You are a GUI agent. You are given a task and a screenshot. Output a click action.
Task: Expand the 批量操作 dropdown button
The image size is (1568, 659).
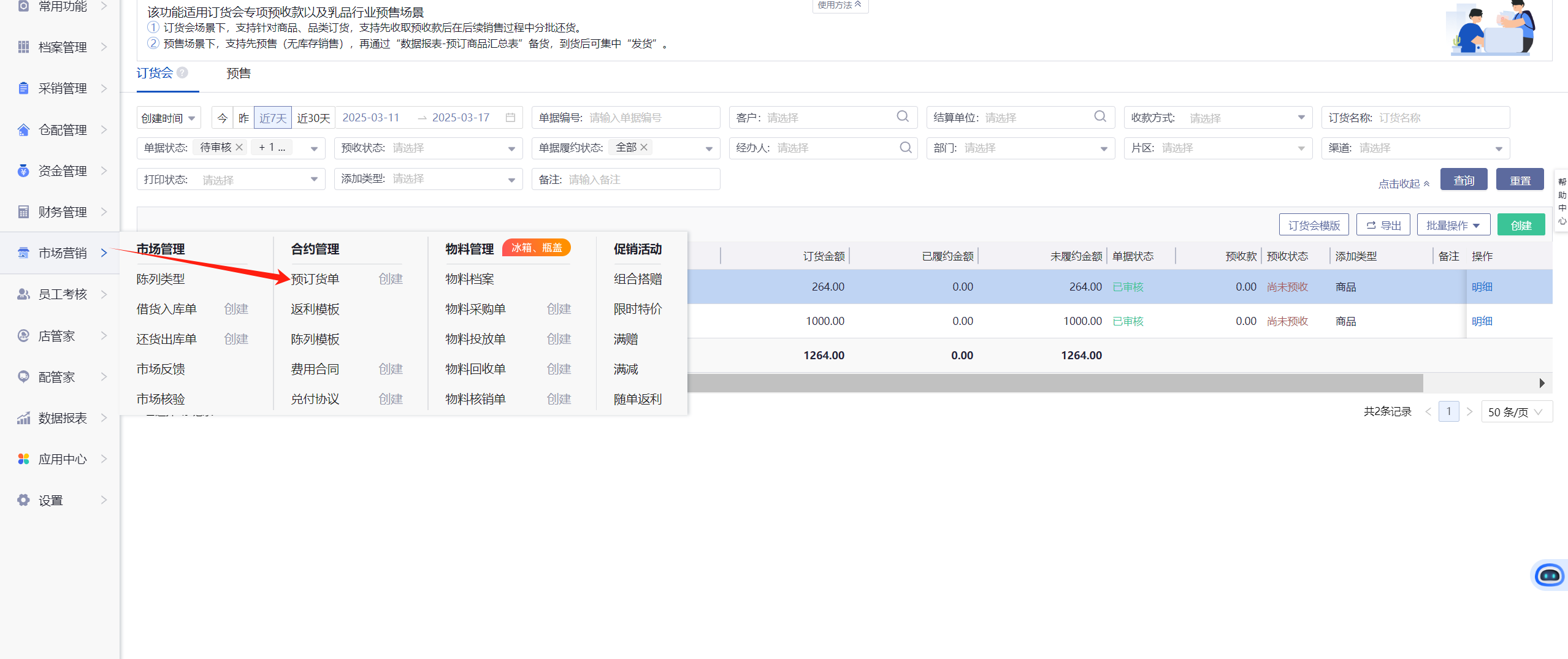pos(1453,226)
